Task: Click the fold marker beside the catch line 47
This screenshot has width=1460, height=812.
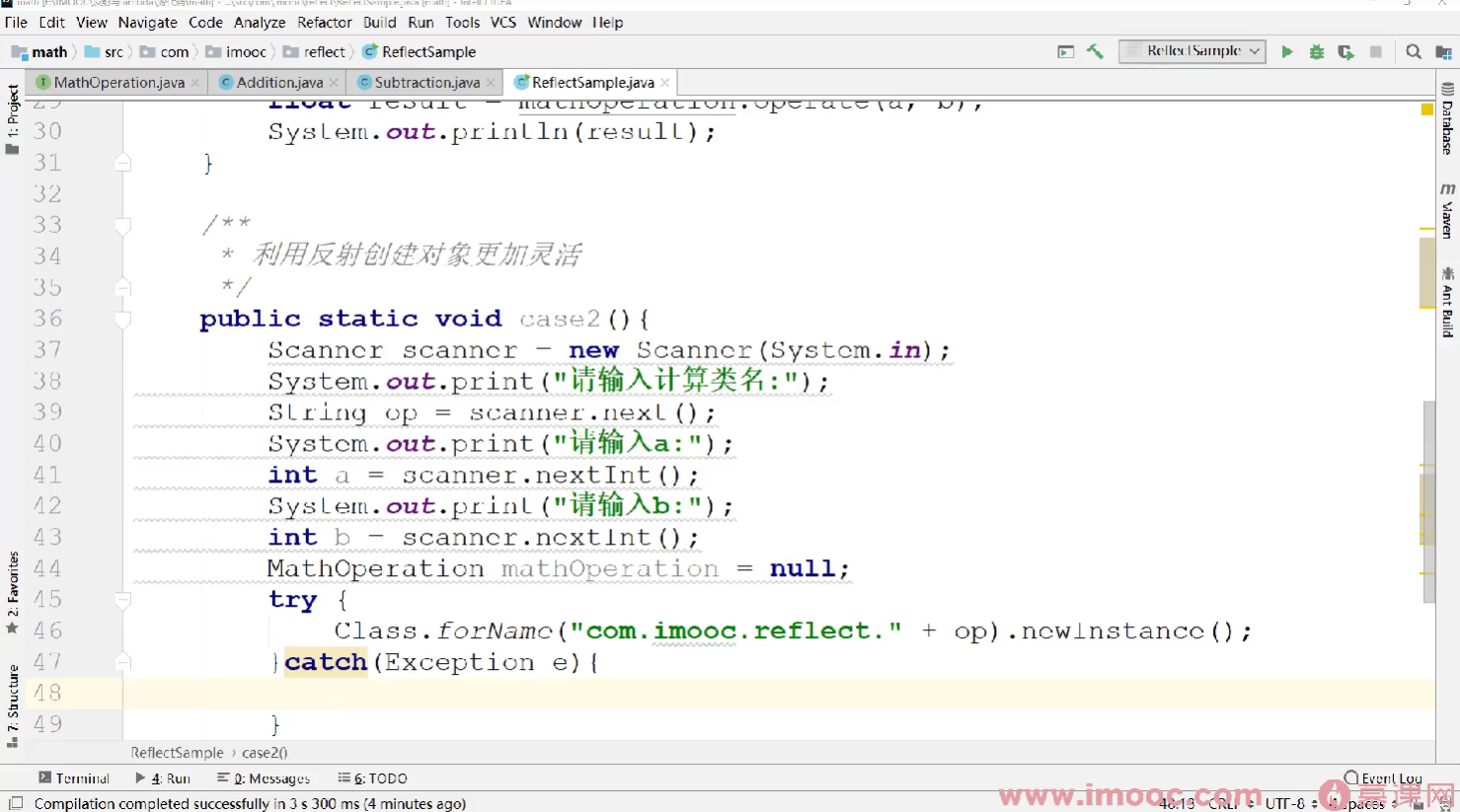Action: tap(122, 662)
